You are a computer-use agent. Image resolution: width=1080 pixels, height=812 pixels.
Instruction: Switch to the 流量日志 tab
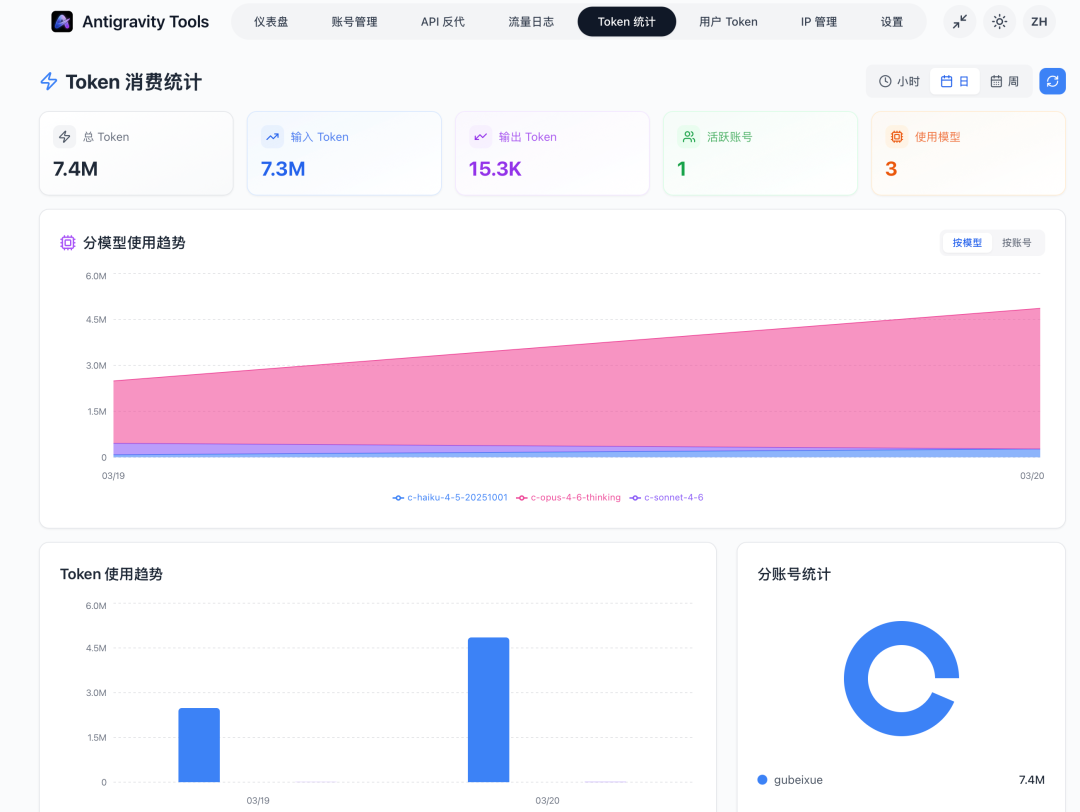pos(531,21)
